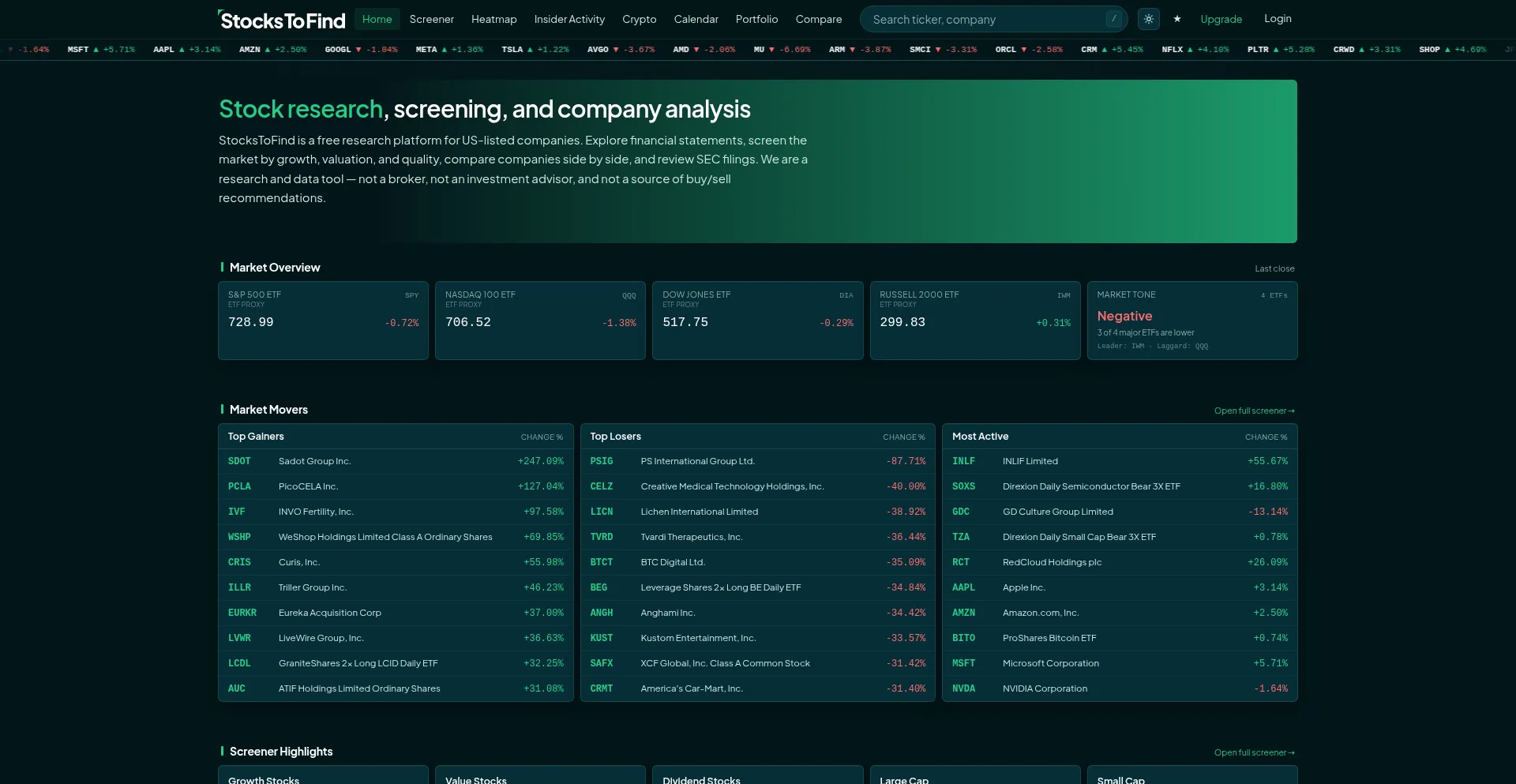Open PCLA PicoCELA Inc. row
The height and width of the screenshot is (784, 1516).
(x=396, y=486)
